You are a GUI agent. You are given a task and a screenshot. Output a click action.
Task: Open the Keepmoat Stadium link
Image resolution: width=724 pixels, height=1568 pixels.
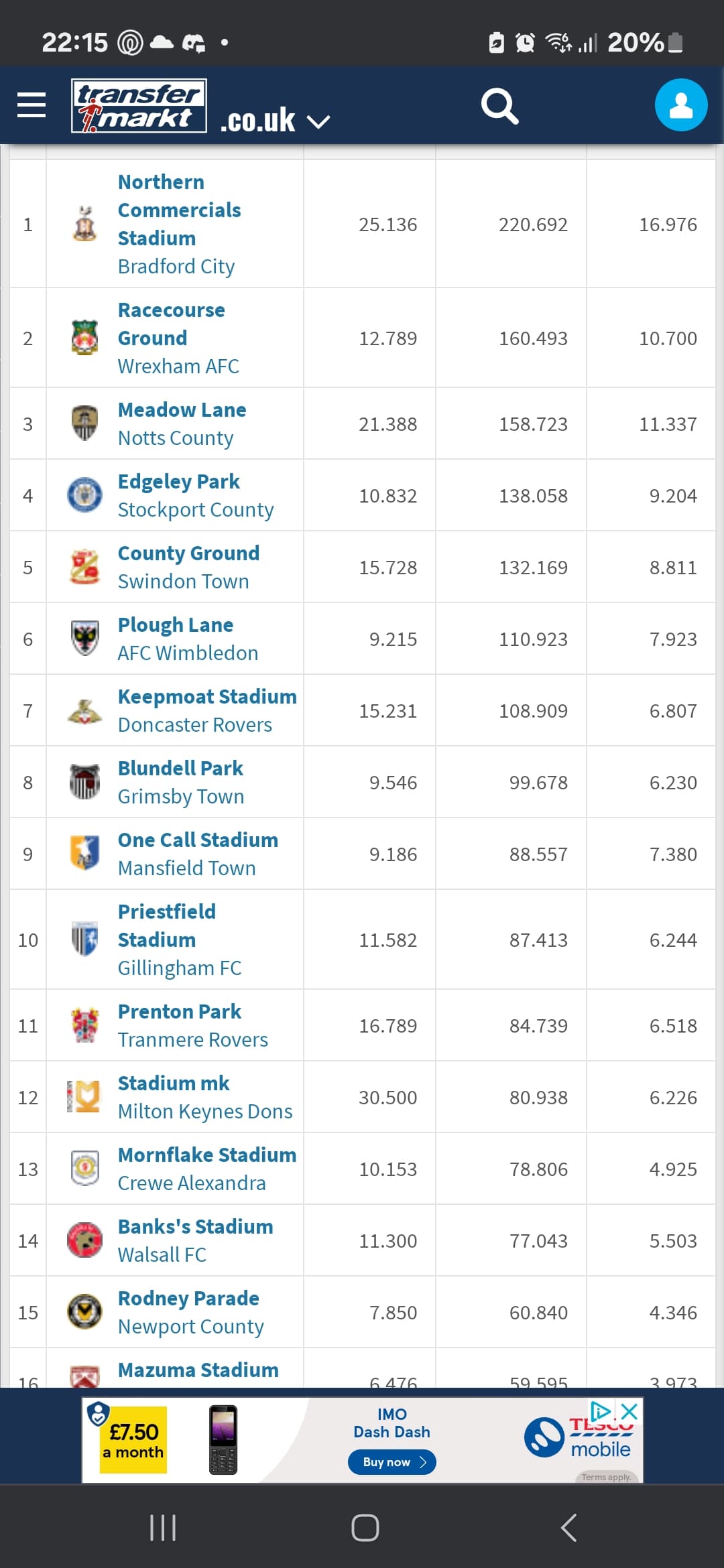(x=207, y=696)
